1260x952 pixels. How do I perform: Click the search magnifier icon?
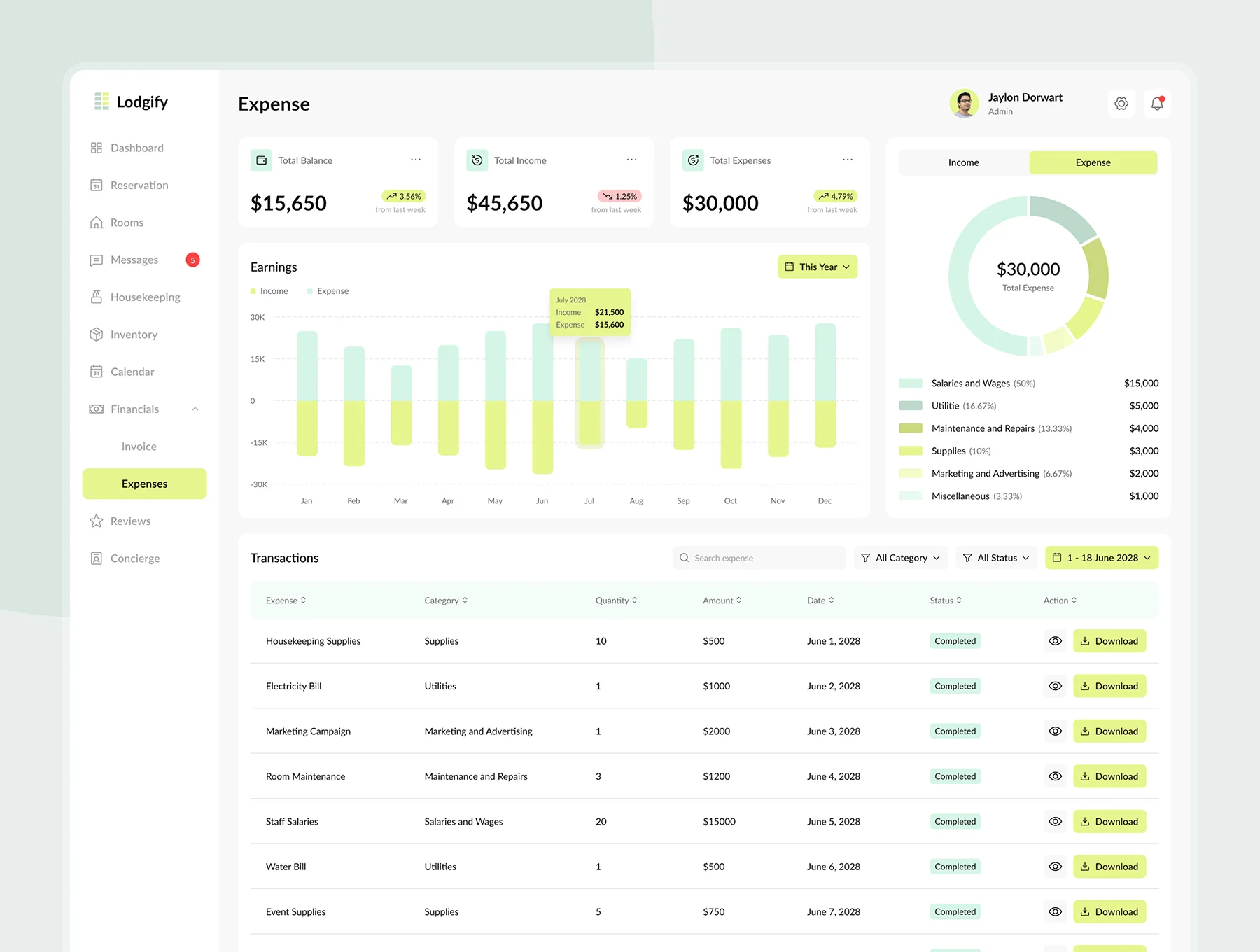[x=685, y=558]
